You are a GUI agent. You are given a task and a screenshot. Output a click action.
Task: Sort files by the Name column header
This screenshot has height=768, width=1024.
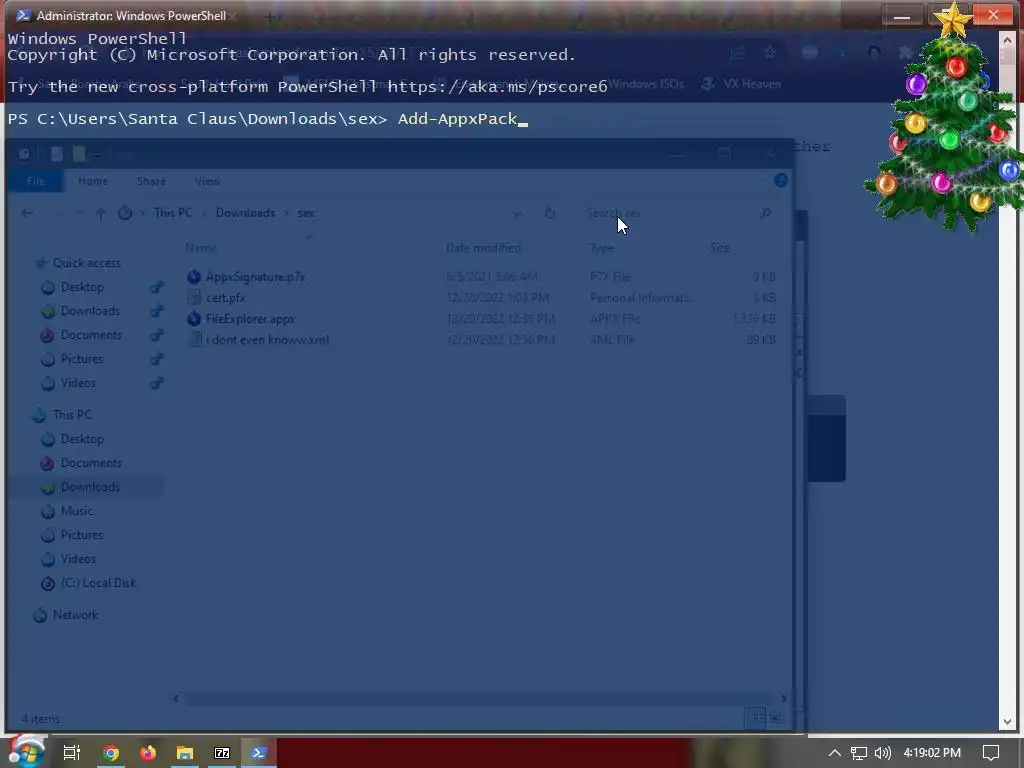tap(201, 248)
